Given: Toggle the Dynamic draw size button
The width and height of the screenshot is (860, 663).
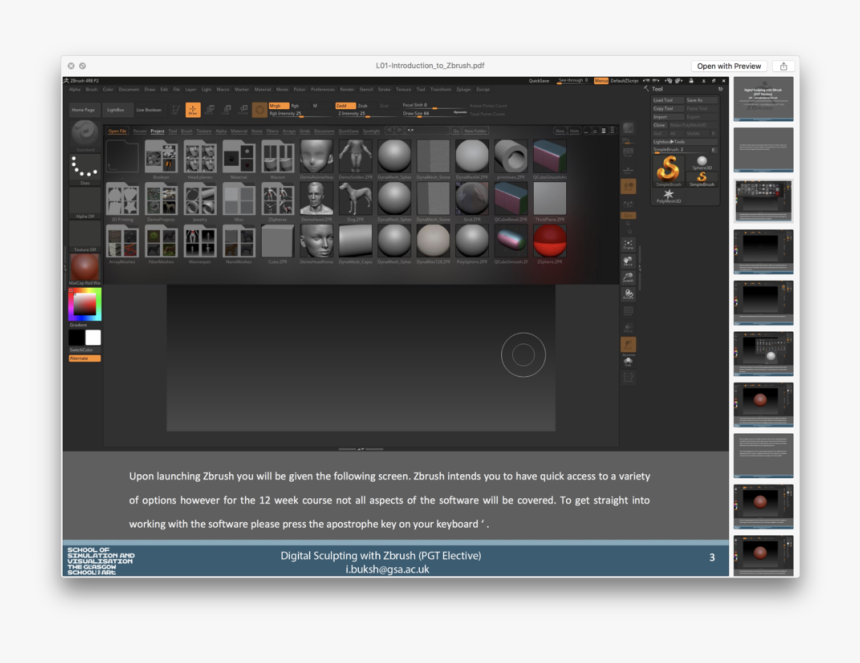Looking at the screenshot, I should [x=460, y=112].
